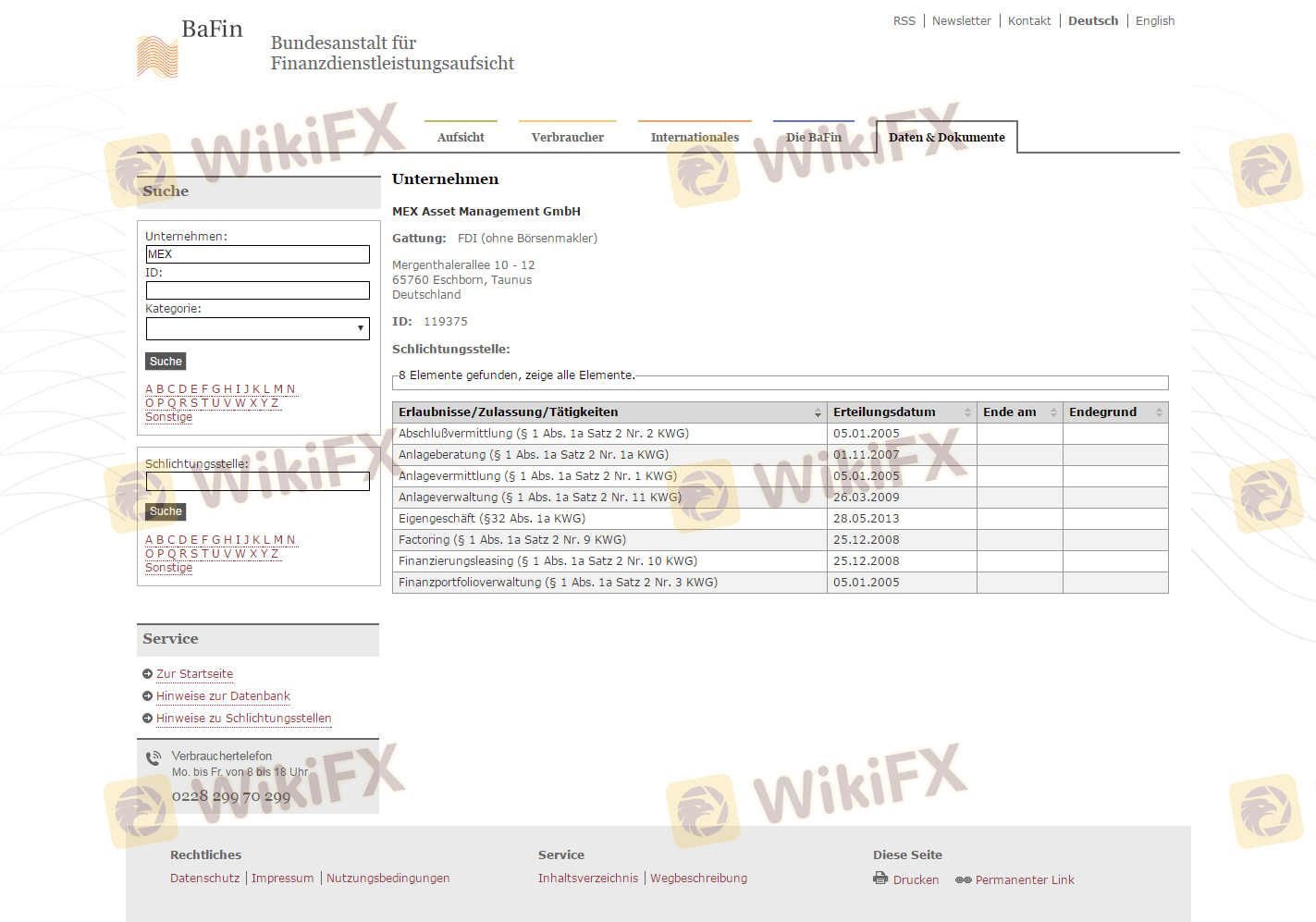Click the arrow icon beside Hinweise zu Schlichtungsstellen
The image size is (1316, 922).
[147, 719]
